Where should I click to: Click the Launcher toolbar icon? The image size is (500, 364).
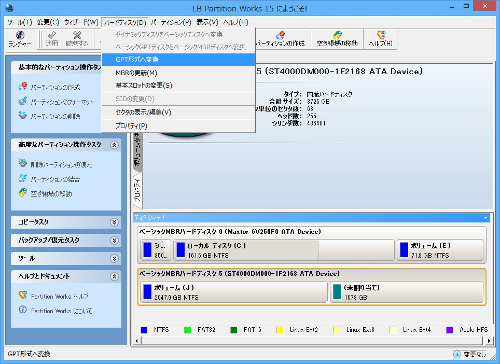tap(20, 39)
